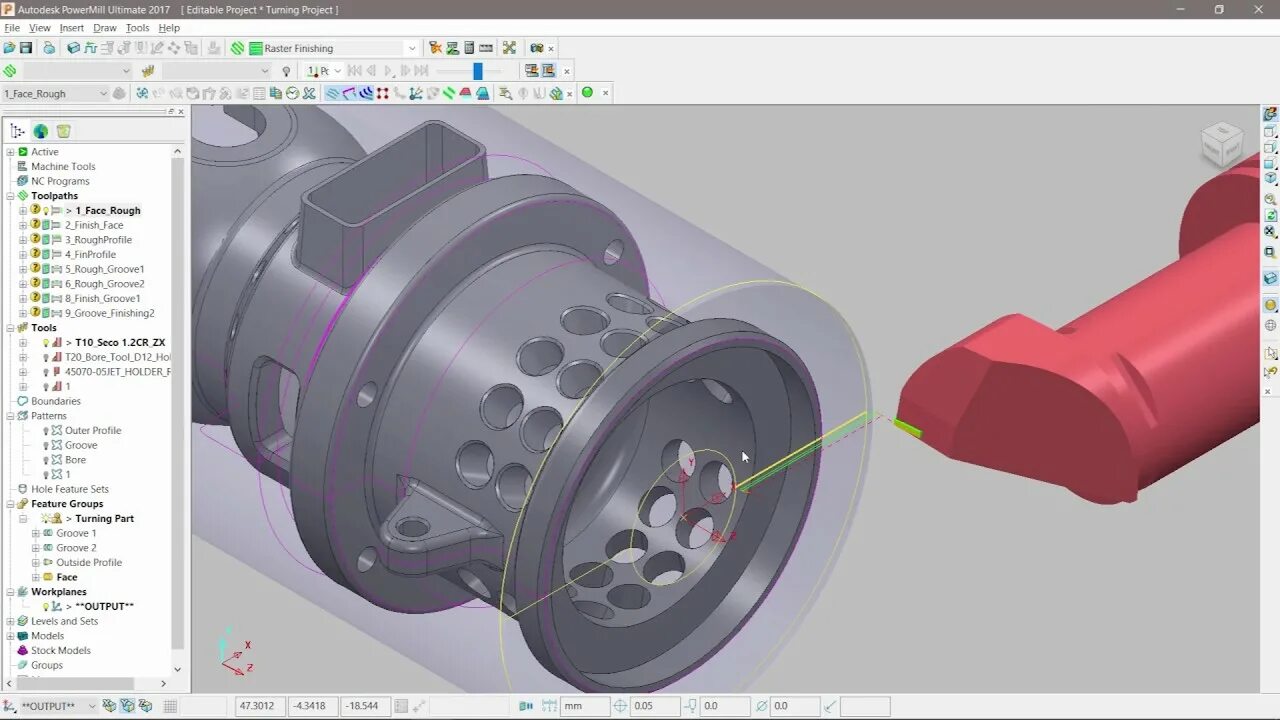
Task: Collapse the Toolpaths tree node
Action: point(10,196)
